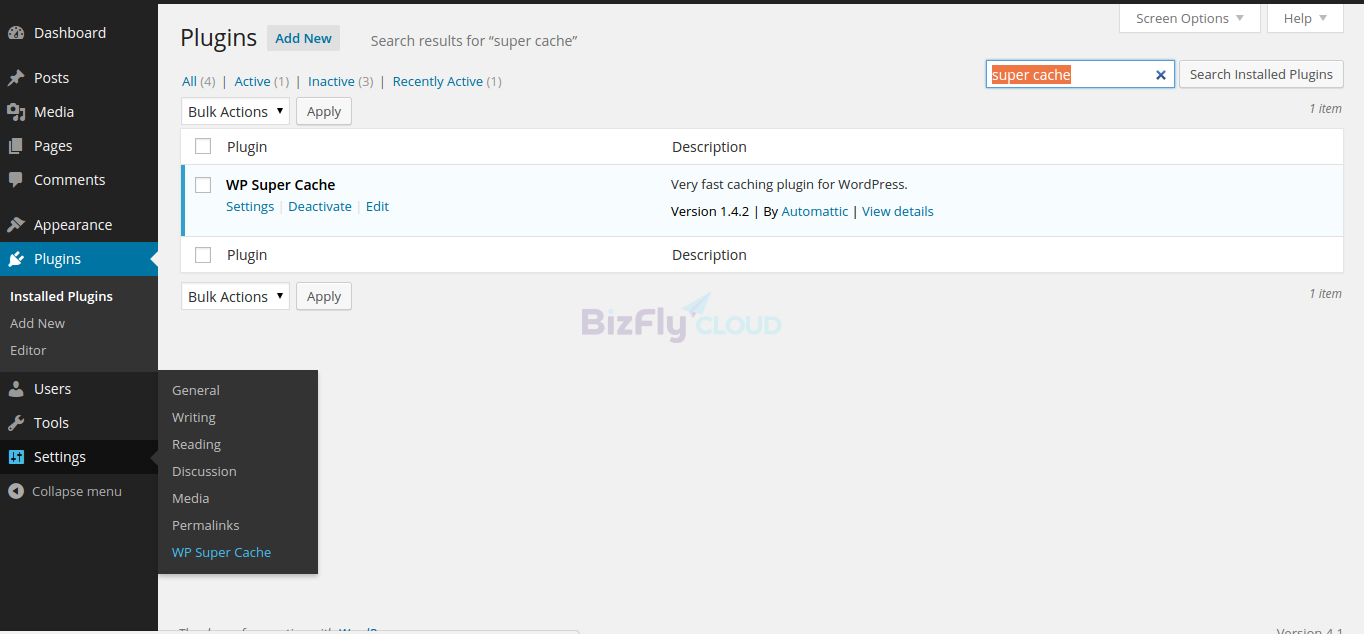Select Installed Plugins in the submenu
Viewport: 1364px width, 634px height.
[61, 296]
